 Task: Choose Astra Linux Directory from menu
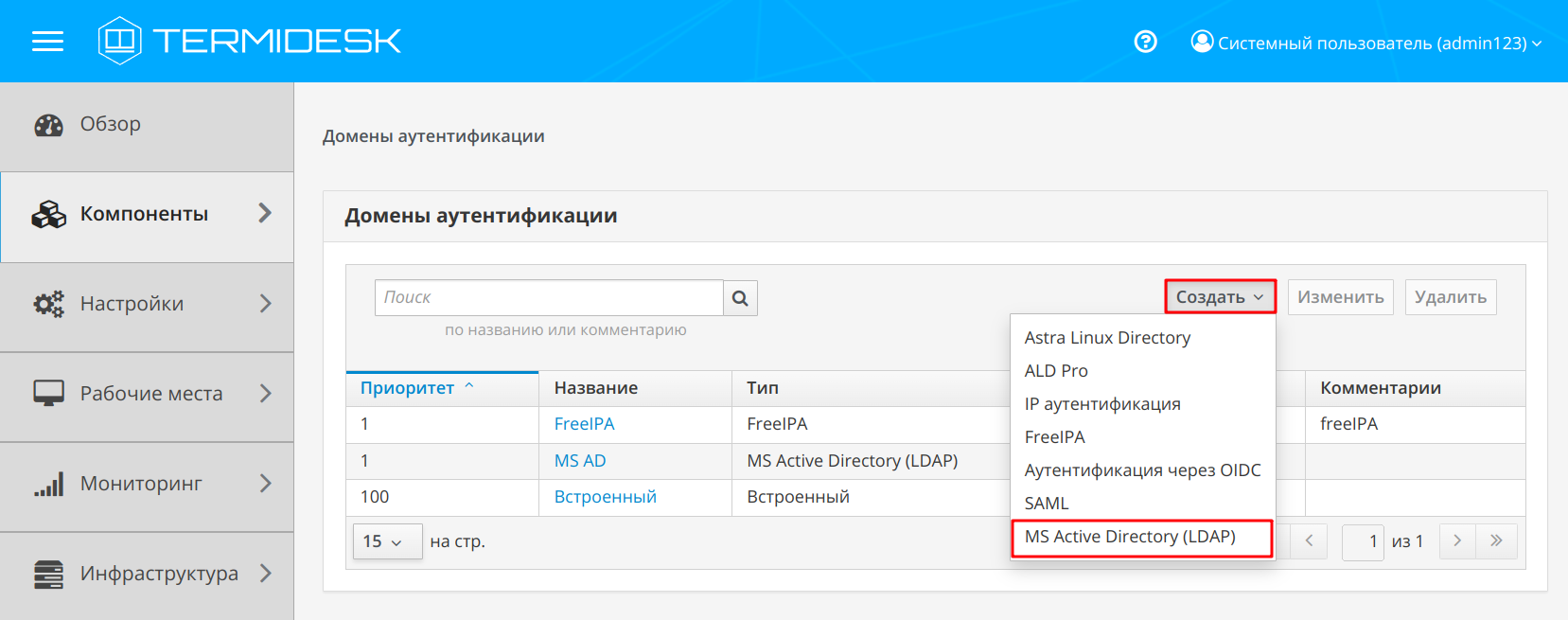point(1107,338)
